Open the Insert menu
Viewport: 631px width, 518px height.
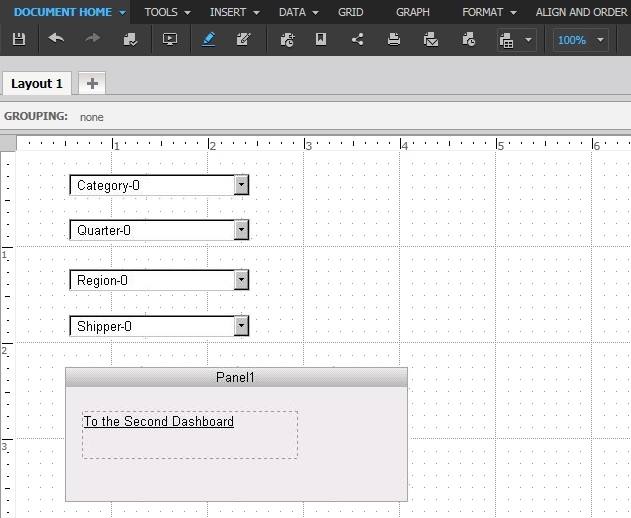point(234,12)
